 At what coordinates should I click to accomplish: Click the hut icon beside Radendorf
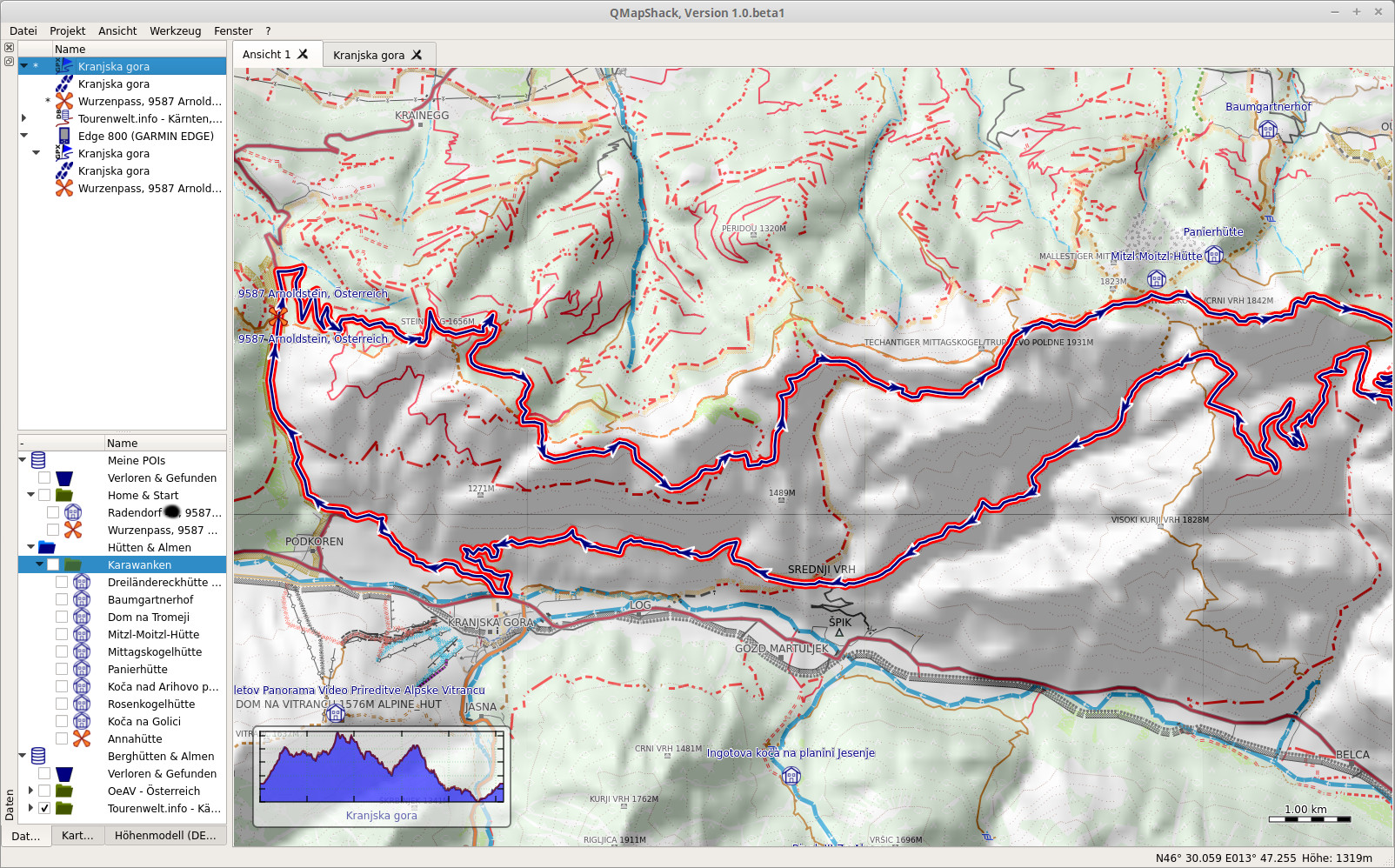[x=73, y=512]
